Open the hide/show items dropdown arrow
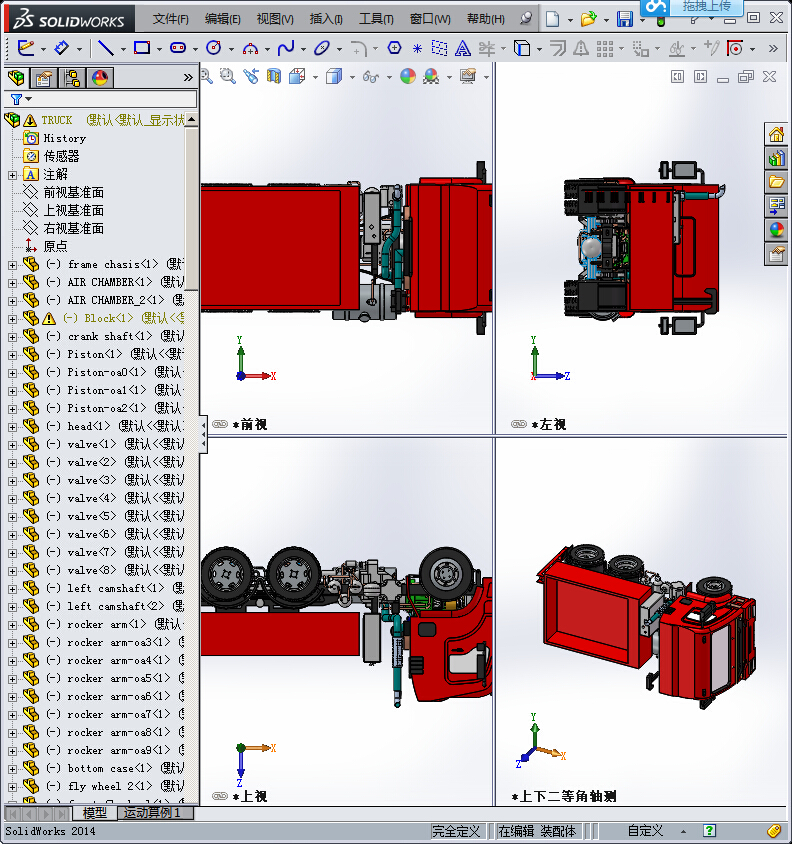The height and width of the screenshot is (844, 792). (x=389, y=78)
